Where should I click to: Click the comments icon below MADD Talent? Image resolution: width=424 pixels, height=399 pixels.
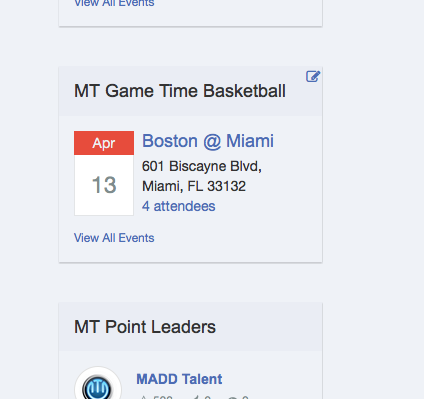click(232, 397)
